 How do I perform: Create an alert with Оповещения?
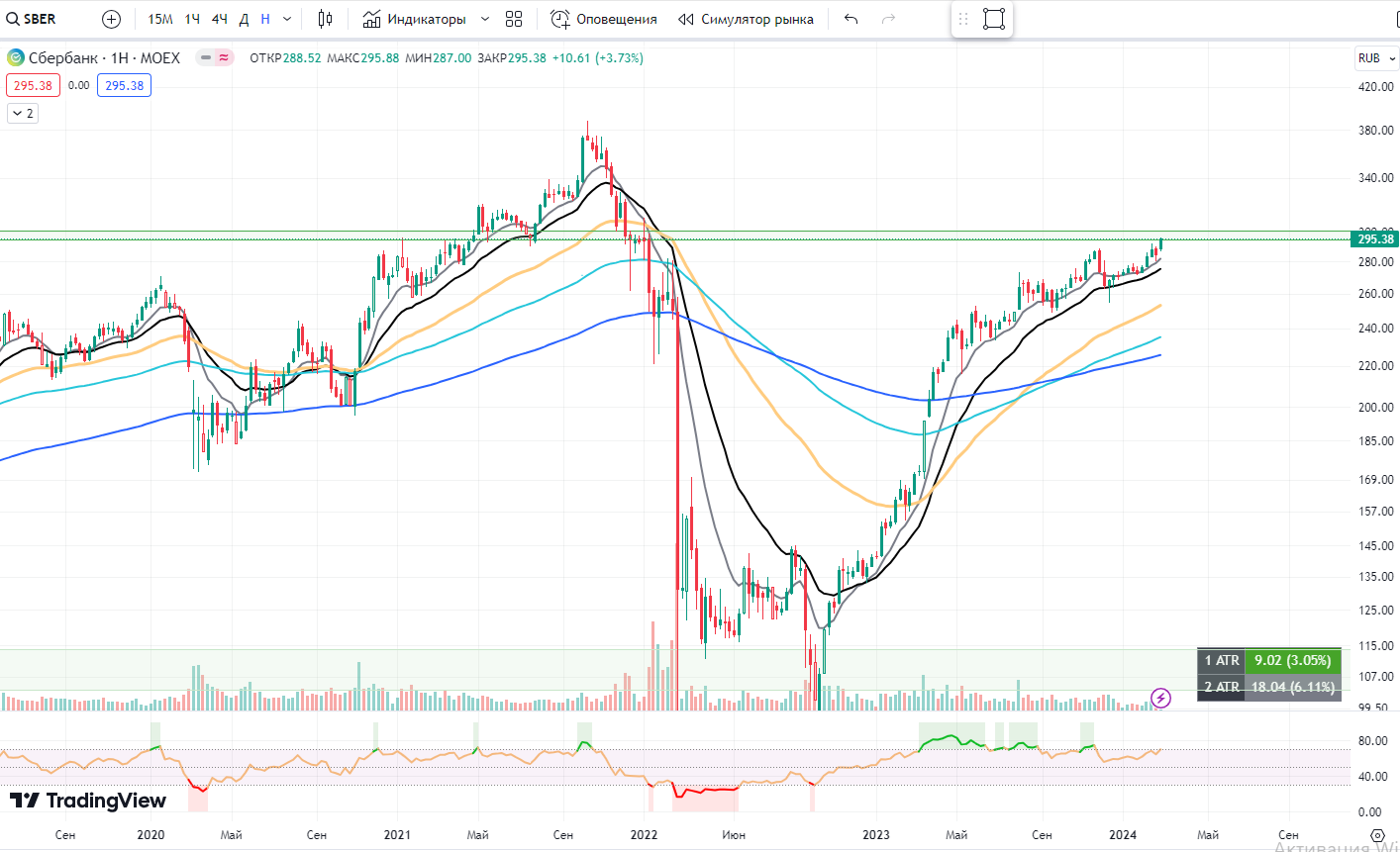point(604,19)
